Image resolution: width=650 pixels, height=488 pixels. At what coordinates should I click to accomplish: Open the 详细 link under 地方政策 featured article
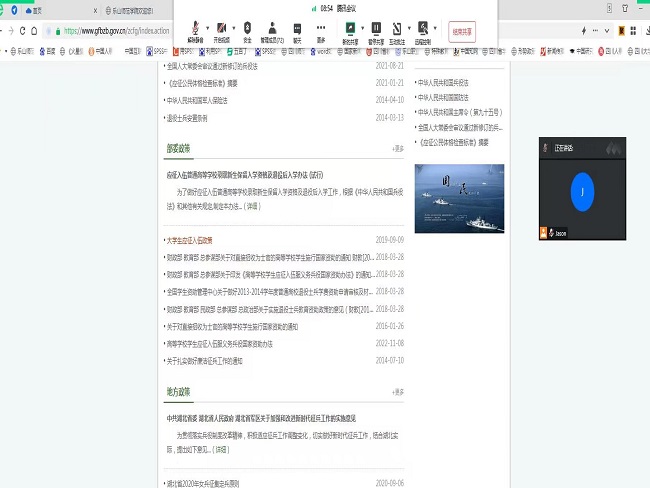(x=221, y=449)
